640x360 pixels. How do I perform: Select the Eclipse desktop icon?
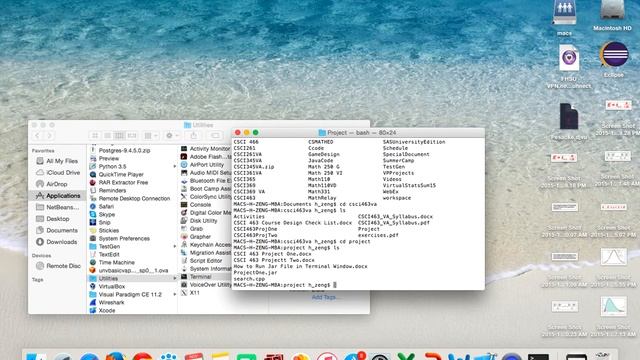(x=614, y=54)
